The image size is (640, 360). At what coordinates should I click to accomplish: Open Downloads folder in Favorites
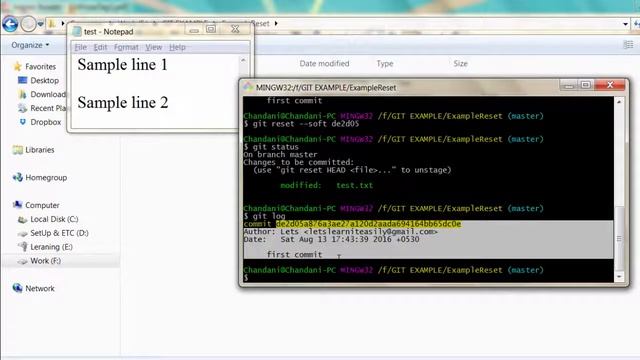(x=48, y=94)
